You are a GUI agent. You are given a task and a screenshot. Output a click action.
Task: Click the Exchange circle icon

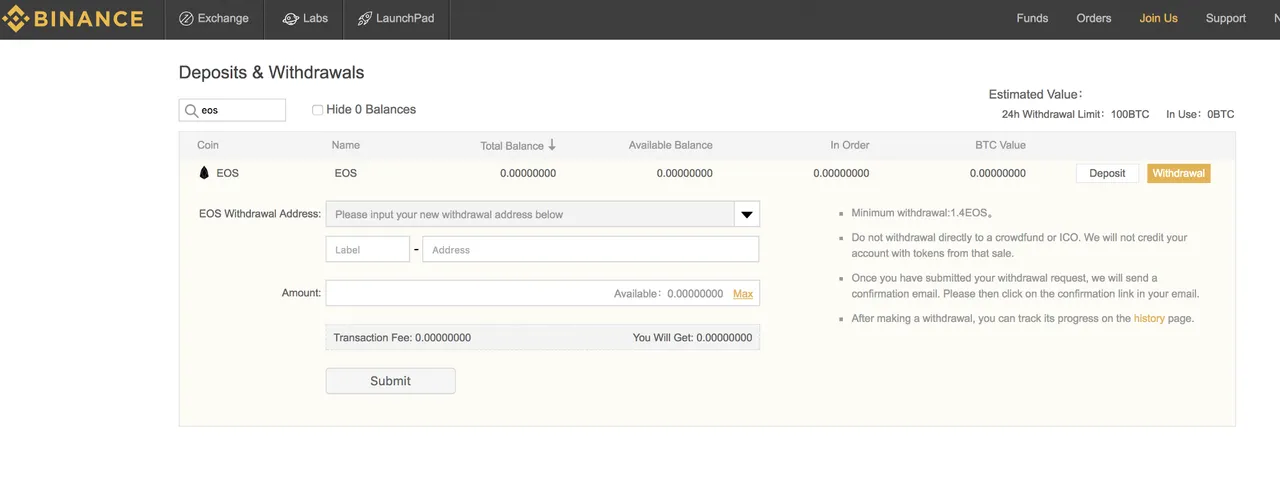186,19
